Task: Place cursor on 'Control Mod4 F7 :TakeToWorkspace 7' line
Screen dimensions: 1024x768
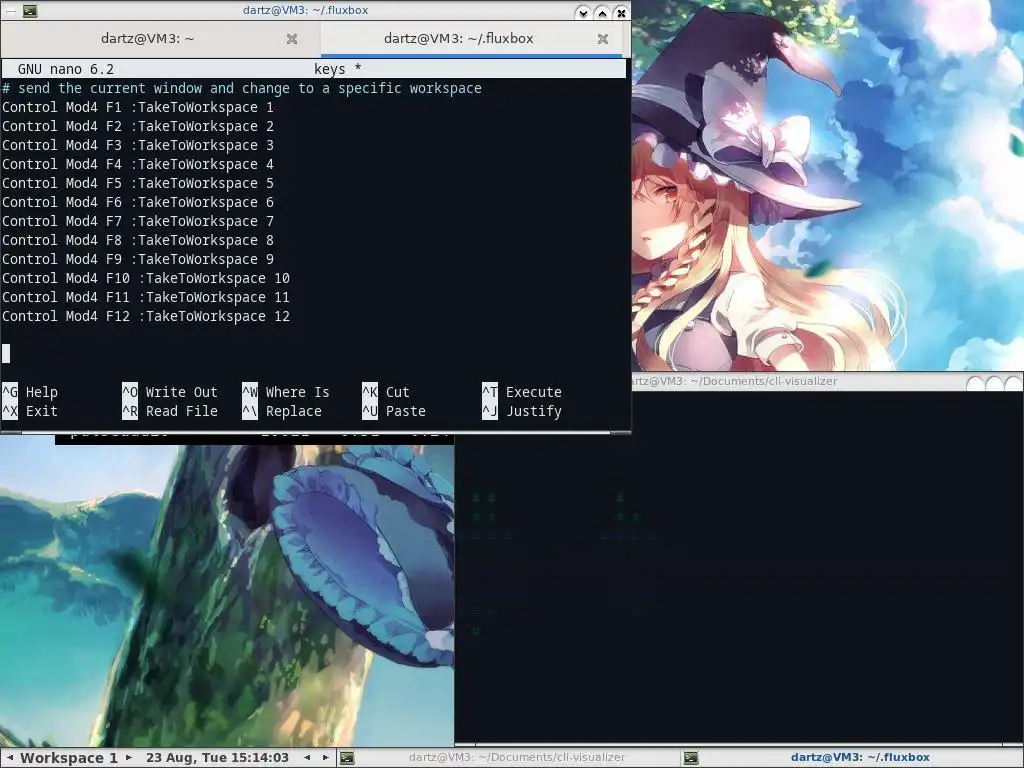Action: 138,221
